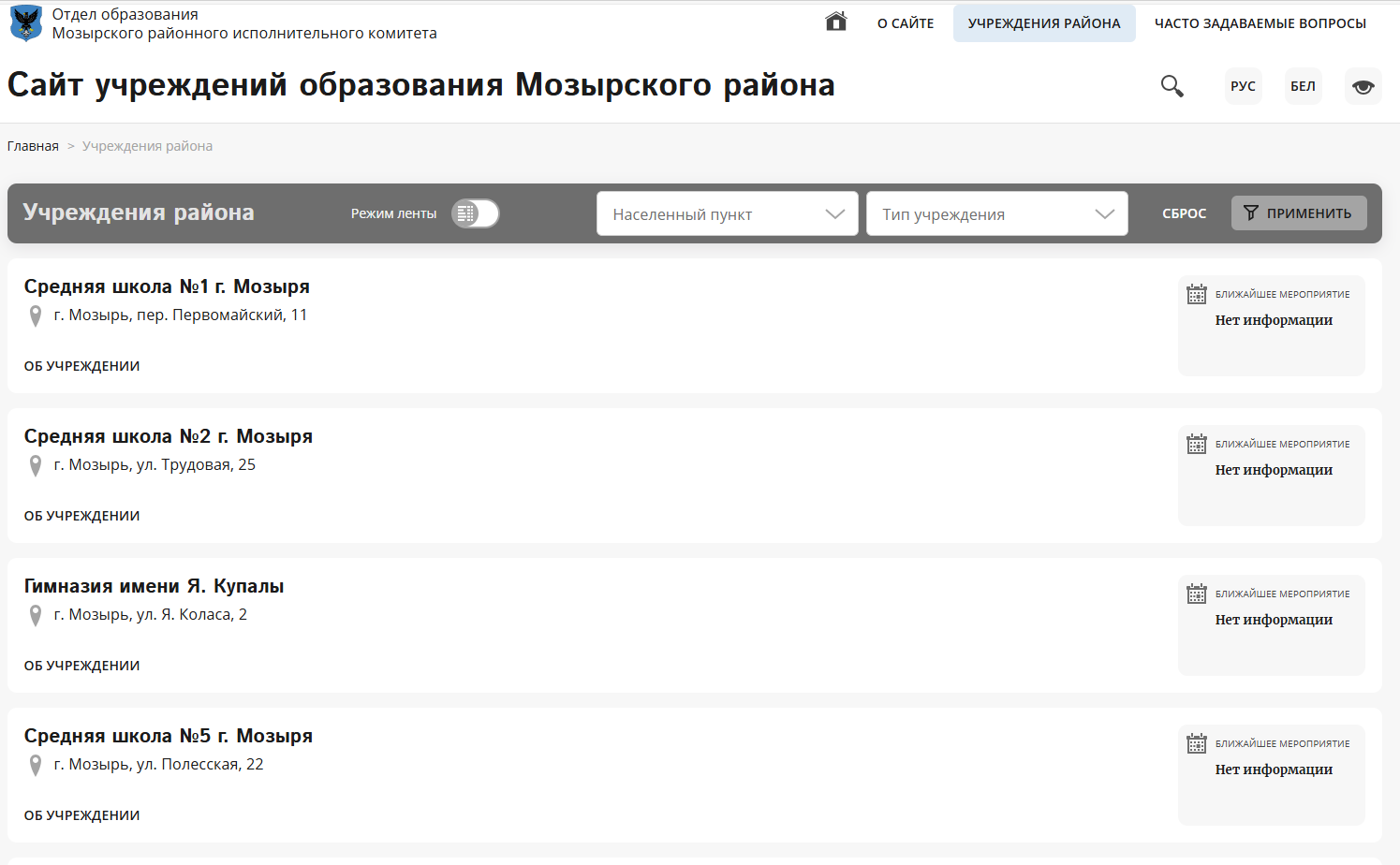This screenshot has height=865, width=1400.
Task: Open the Средняя школа №5 г. Мозыря title
Action: point(169,736)
